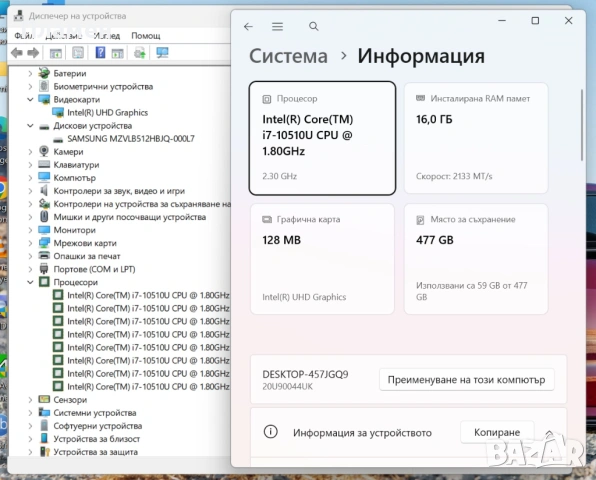The height and width of the screenshot is (480, 596).
Task: Click the info icon beside Информация за устройството
Action: pos(271,432)
